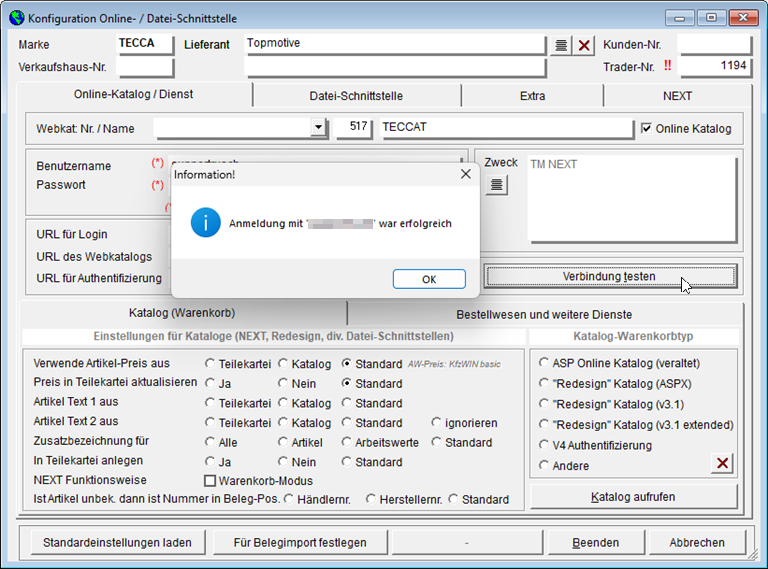The width and height of the screenshot is (768, 569).
Task: Click the Verkaufshaus-Nr. input field
Action: [145, 67]
